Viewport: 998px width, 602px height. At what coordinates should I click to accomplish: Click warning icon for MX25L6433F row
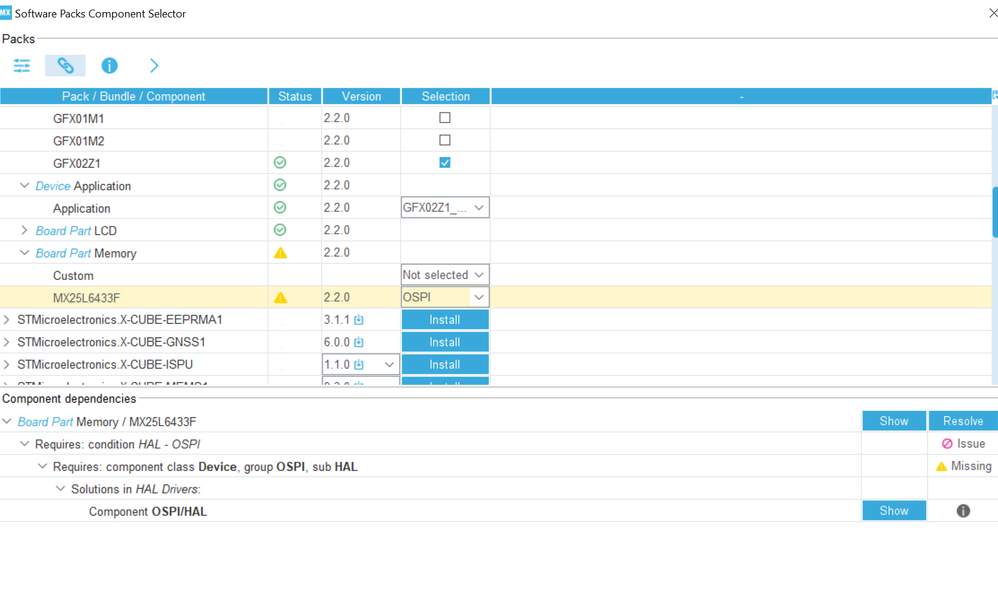[280, 297]
